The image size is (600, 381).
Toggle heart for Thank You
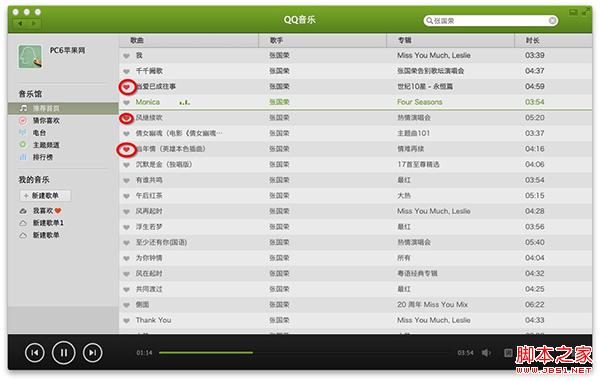pyautogui.click(x=126, y=321)
